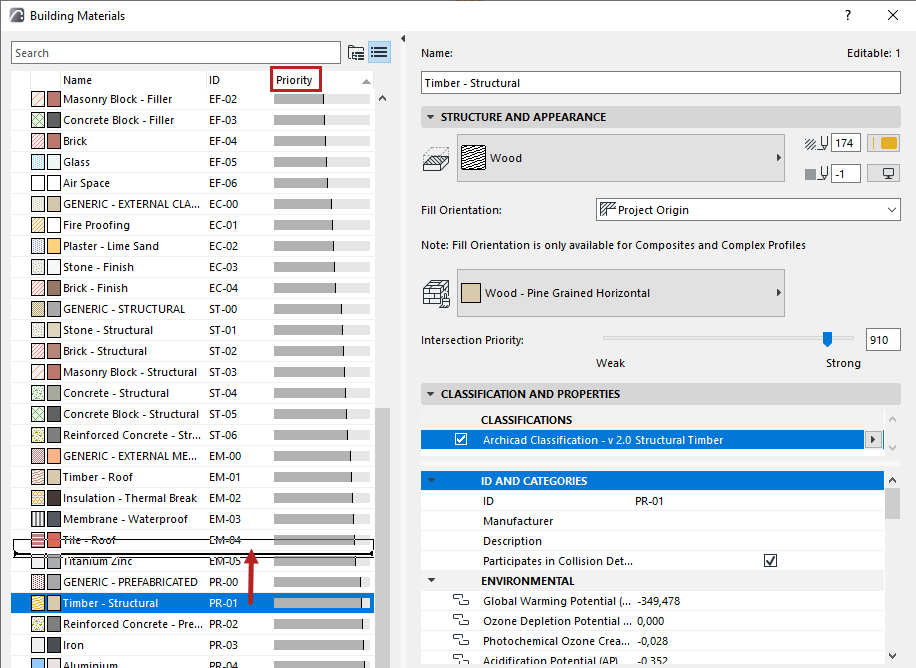Select the GENERIC - PREFABRICATED material

coord(192,582)
